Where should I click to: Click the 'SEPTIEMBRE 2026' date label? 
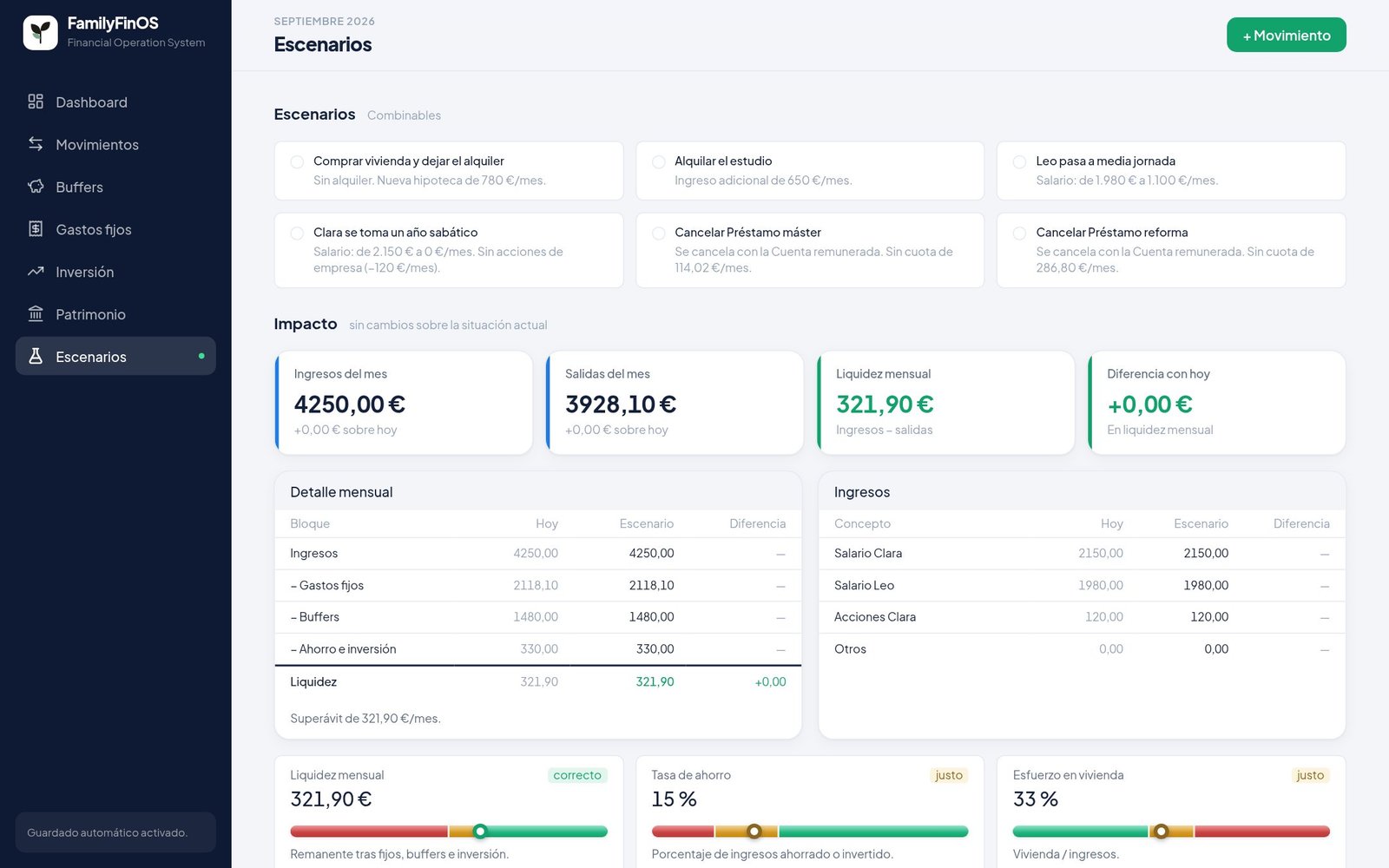(x=325, y=21)
